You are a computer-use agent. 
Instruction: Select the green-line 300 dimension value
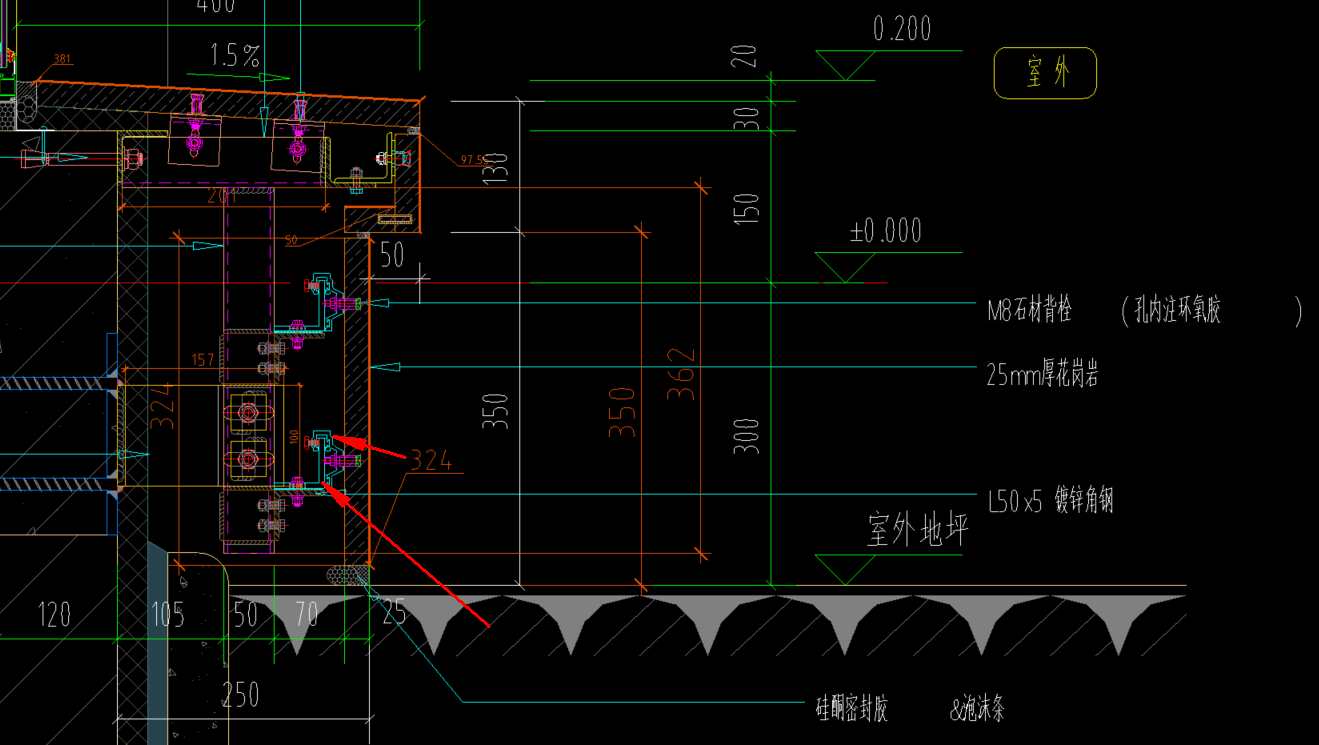click(x=747, y=436)
